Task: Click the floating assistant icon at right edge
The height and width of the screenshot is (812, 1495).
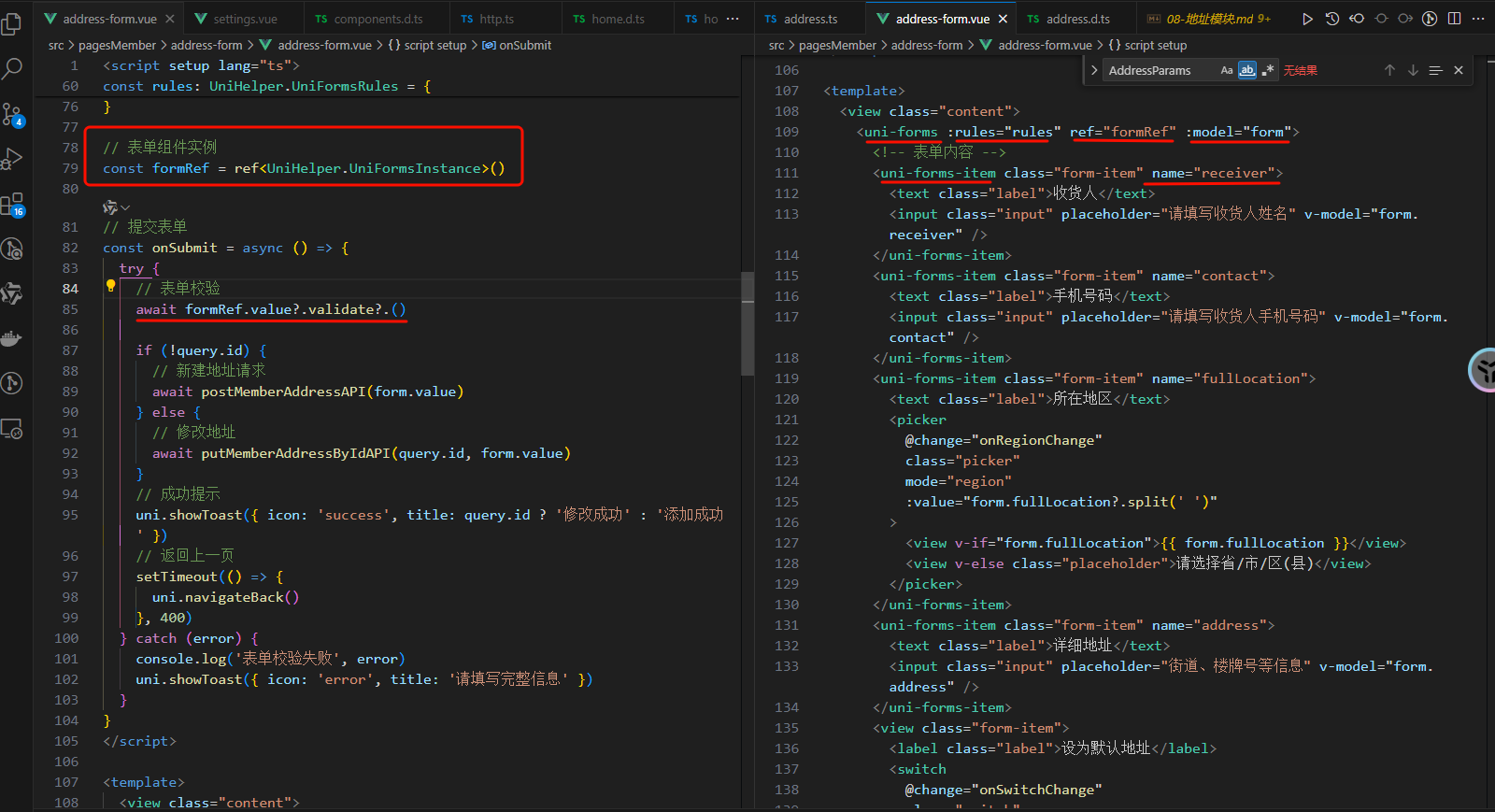Action: 1483,370
